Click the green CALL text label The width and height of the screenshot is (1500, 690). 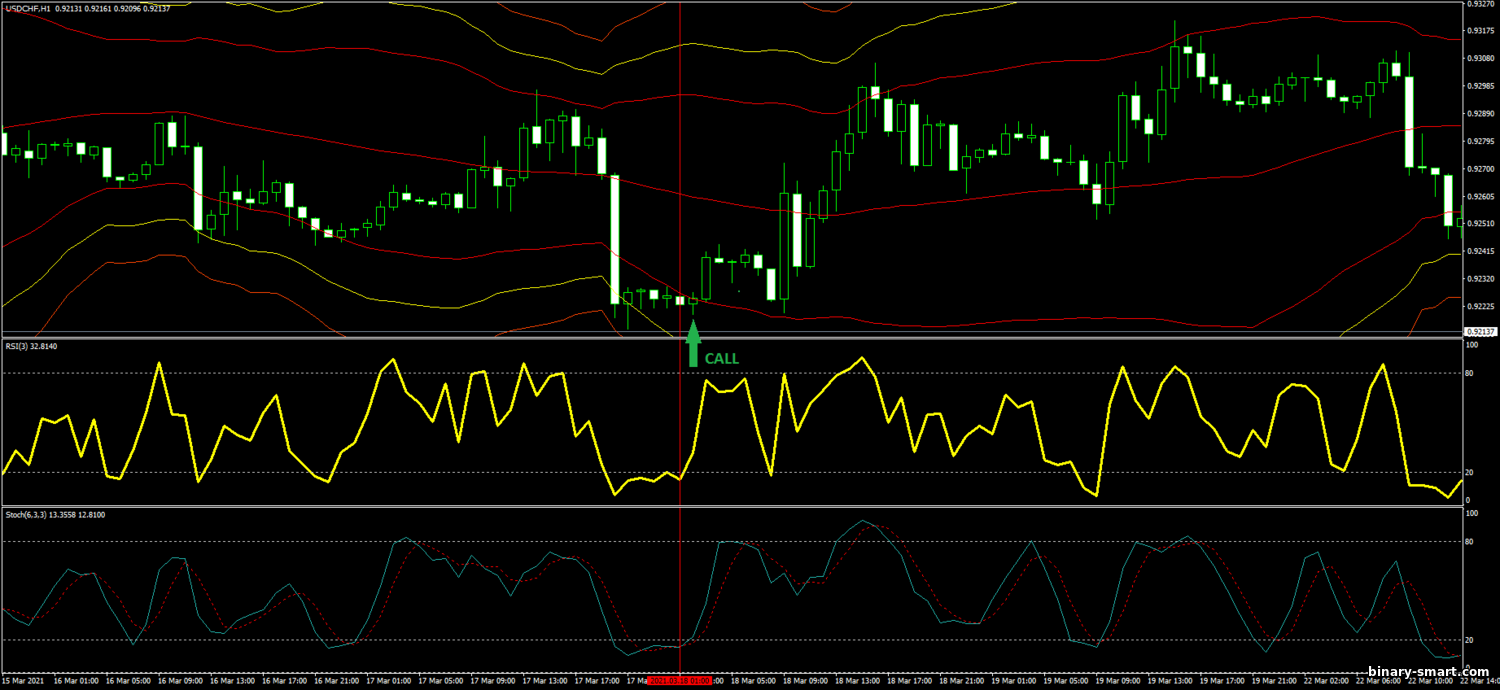pyautogui.click(x=722, y=358)
